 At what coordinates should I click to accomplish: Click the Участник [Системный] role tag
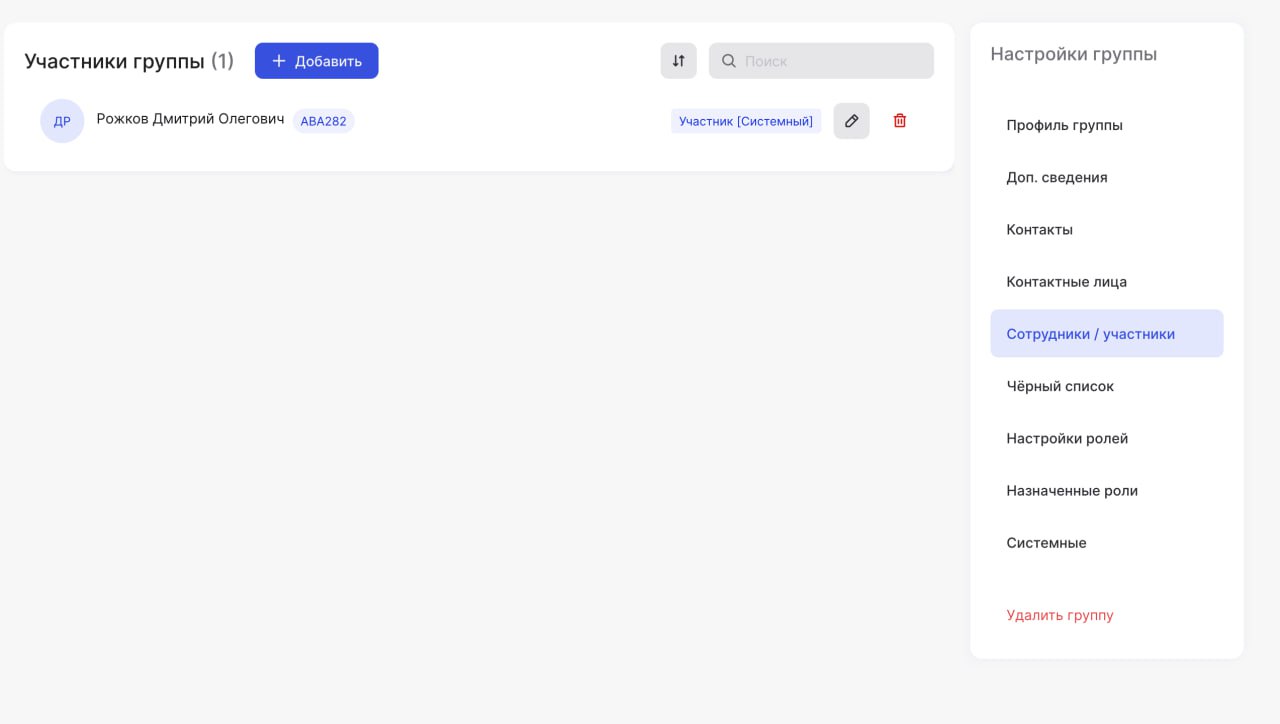[745, 121]
